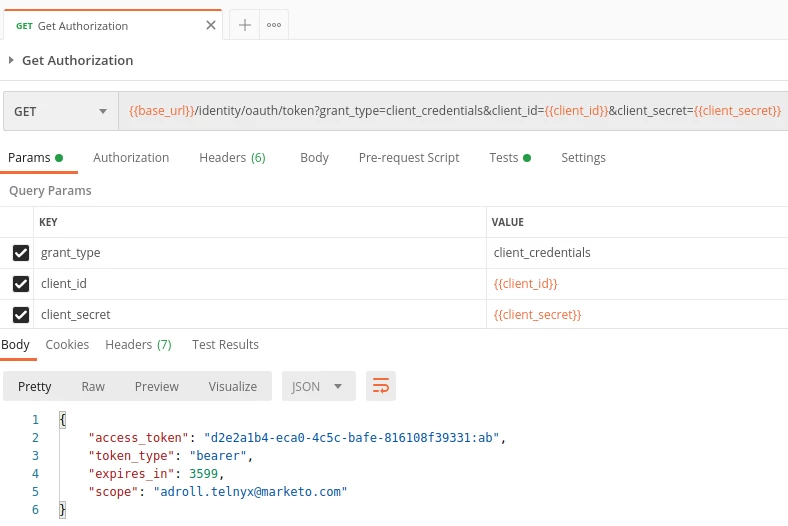Uncheck the client_secret parameter
This screenshot has height=526, width=788.
tap(21, 315)
